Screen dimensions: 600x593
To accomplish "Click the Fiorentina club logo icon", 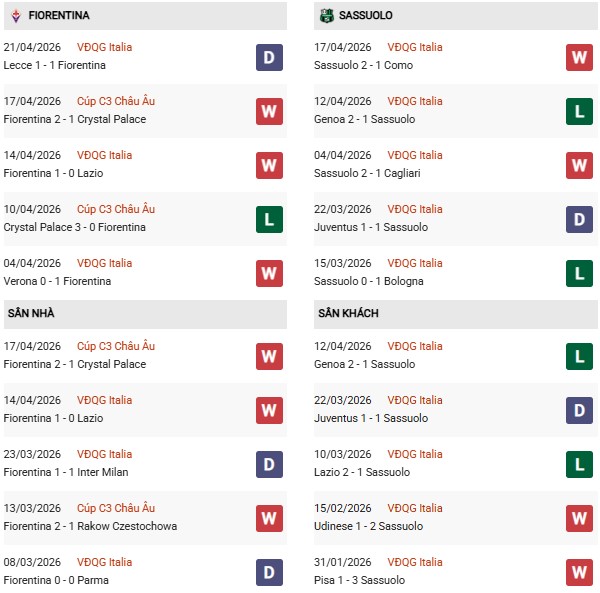I will (15, 16).
